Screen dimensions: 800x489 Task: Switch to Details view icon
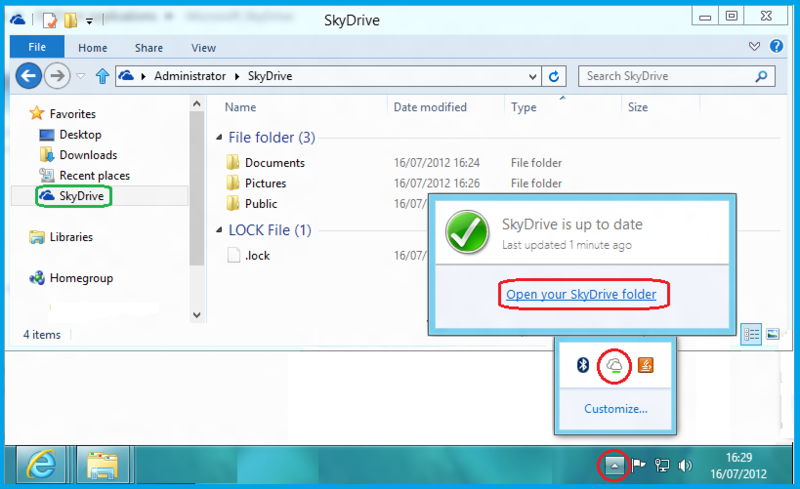(751, 334)
